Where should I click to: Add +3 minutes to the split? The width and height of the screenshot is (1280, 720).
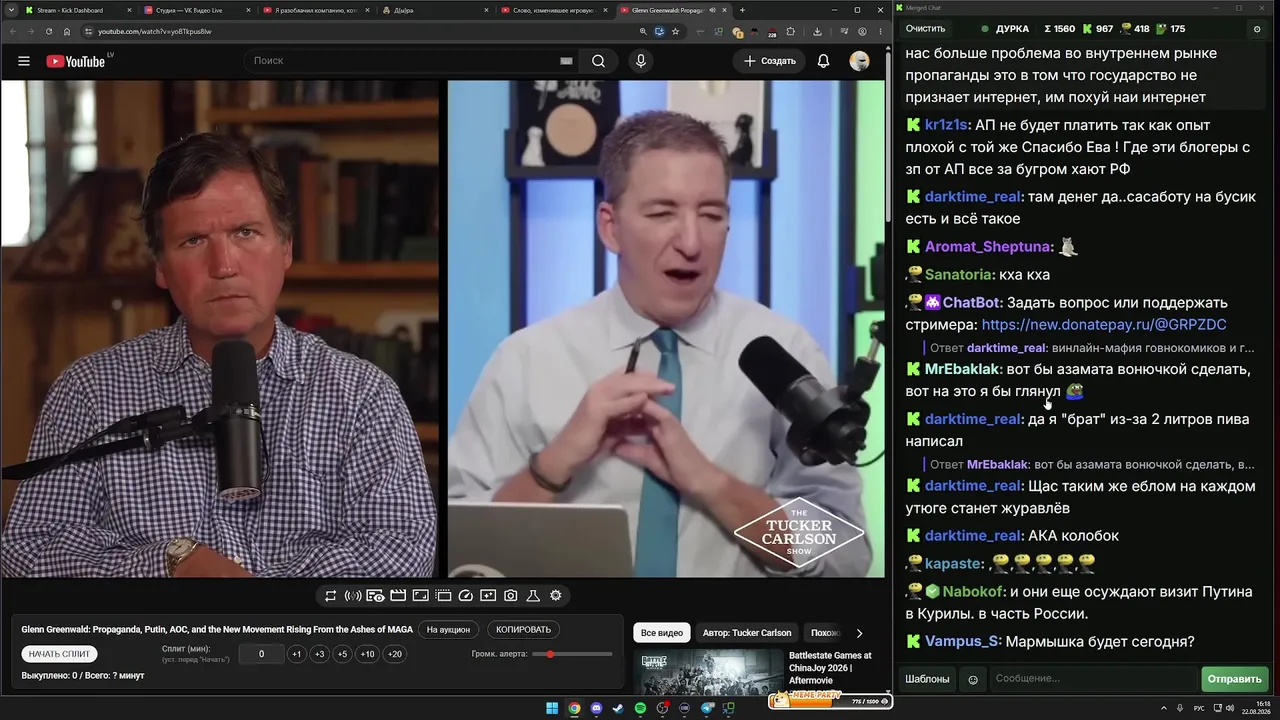tap(319, 654)
